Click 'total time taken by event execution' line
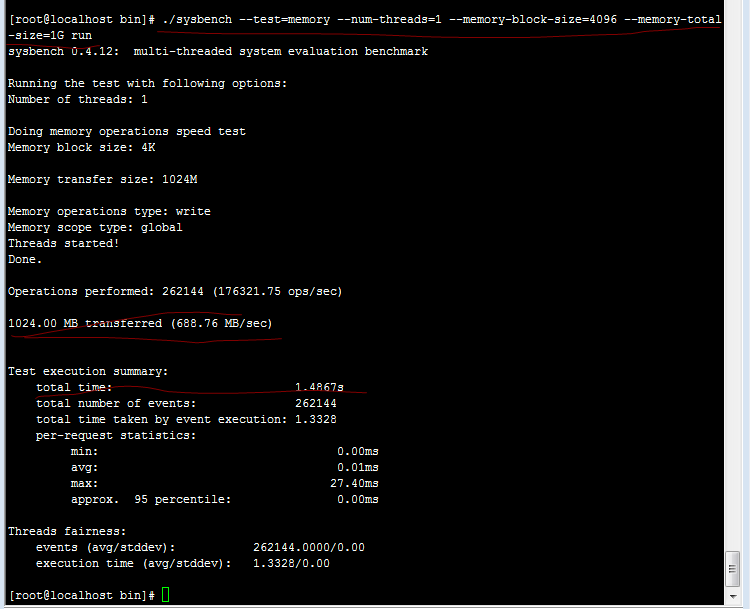 (x=186, y=420)
